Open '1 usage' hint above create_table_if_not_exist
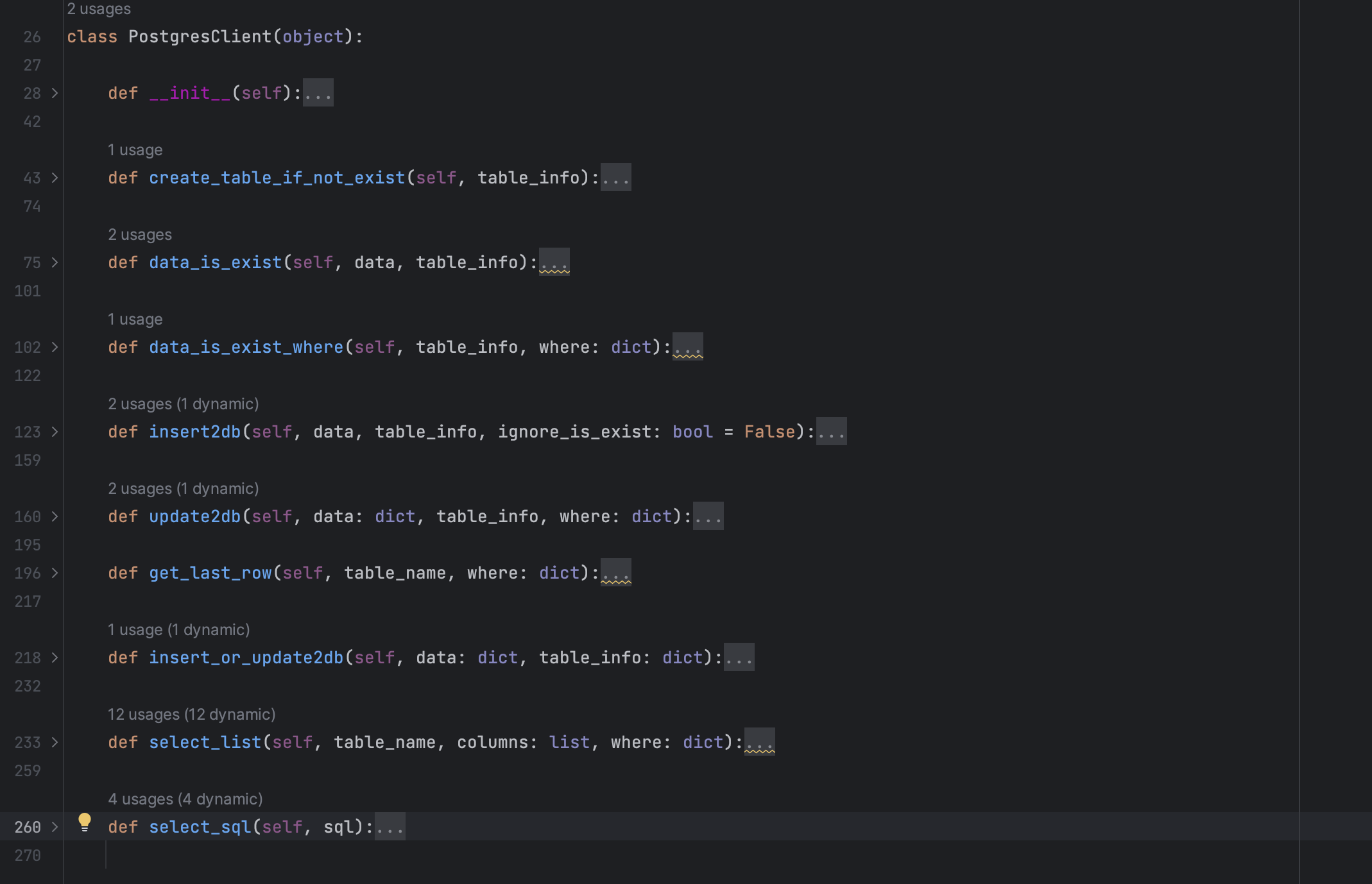The image size is (1372, 884). point(135,150)
